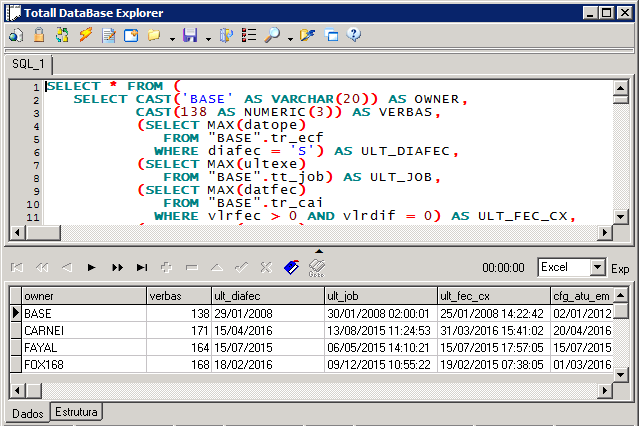Viewport: 639px width, 426px height.
Task: Go to next record arrow
Action: [x=91, y=267]
